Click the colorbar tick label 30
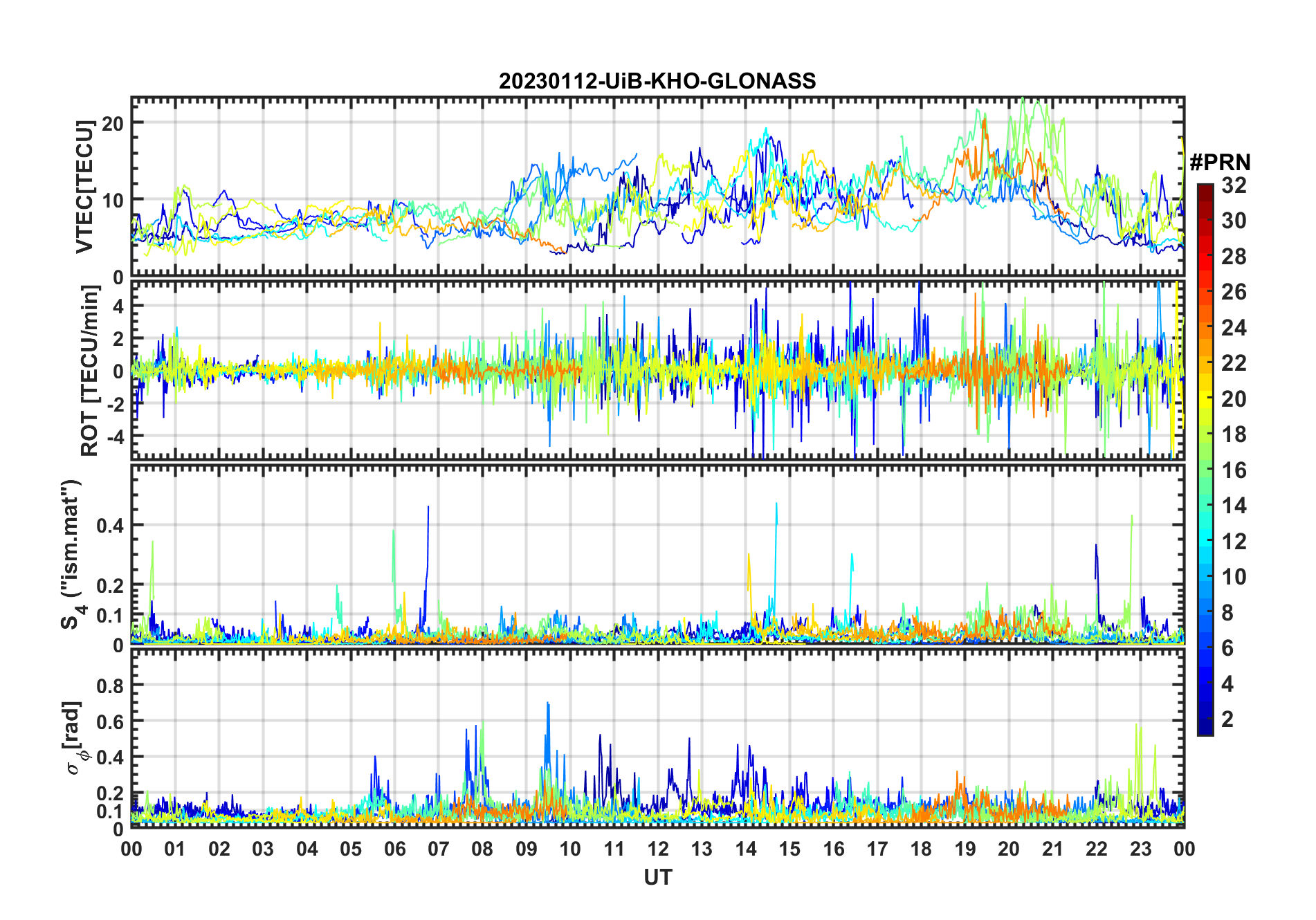1316x920 pixels. pos(1234,221)
